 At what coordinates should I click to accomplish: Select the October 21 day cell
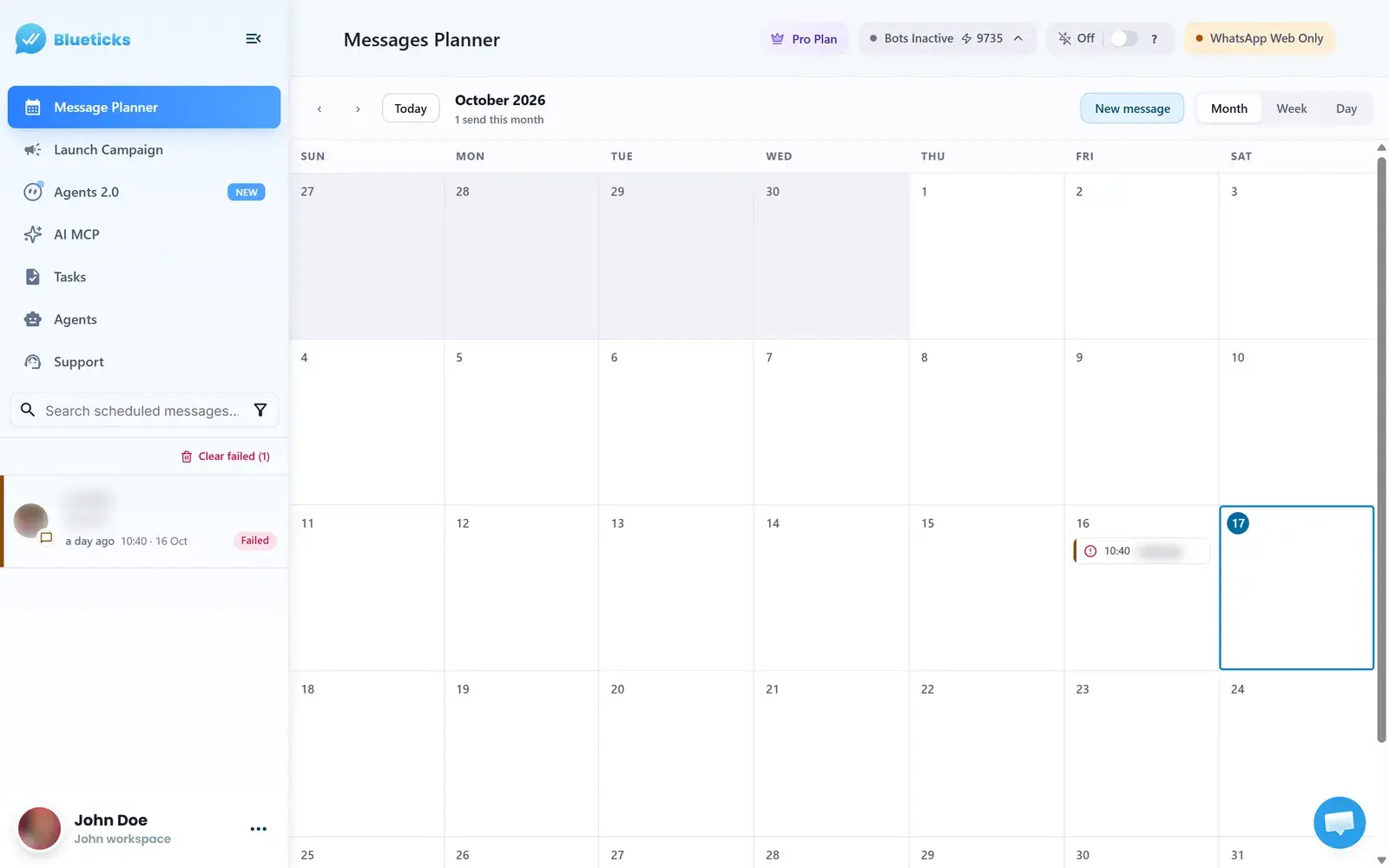click(x=831, y=753)
